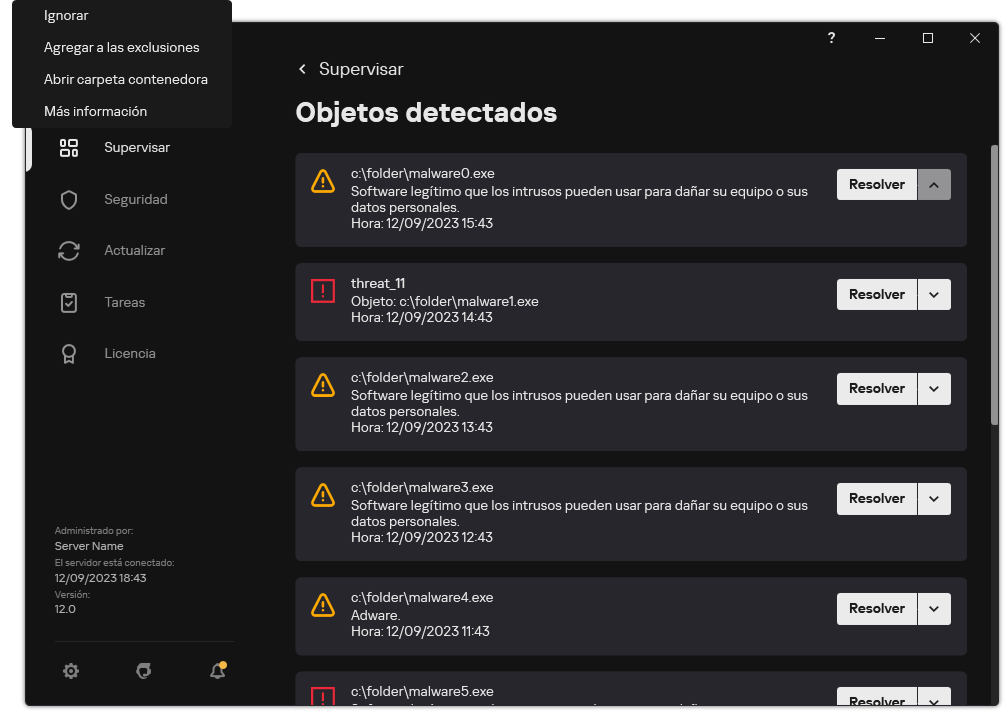Select the Licencia key icon
The height and width of the screenshot is (714, 1007).
point(68,353)
